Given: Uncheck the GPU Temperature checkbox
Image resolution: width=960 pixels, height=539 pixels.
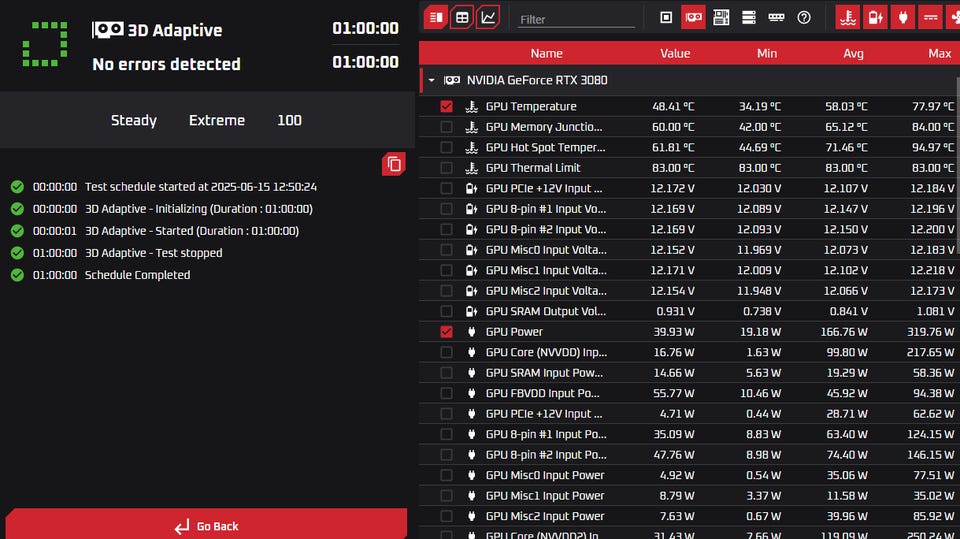Looking at the screenshot, I should click(446, 107).
